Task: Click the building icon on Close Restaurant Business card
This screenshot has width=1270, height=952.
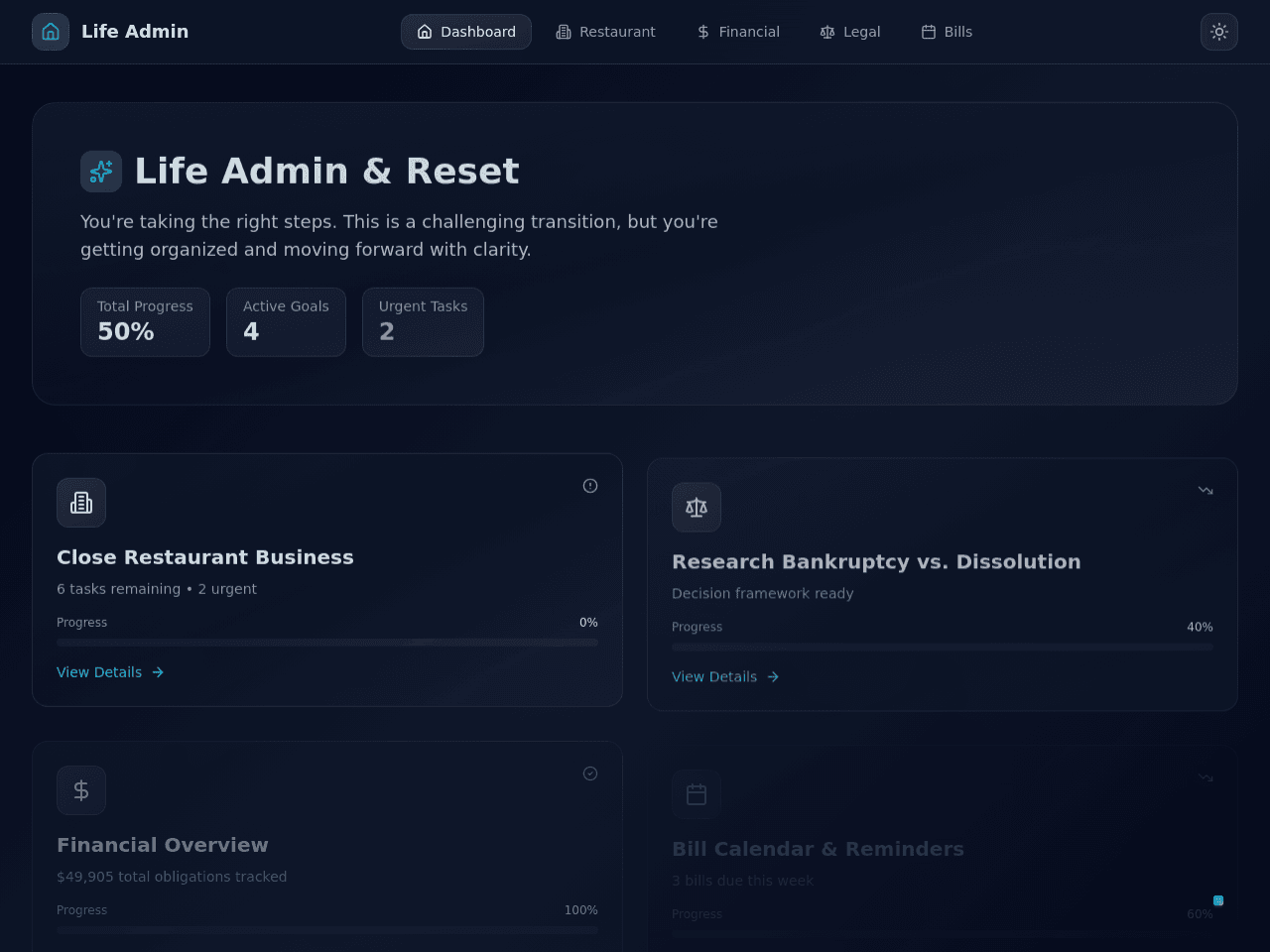Action: click(81, 503)
